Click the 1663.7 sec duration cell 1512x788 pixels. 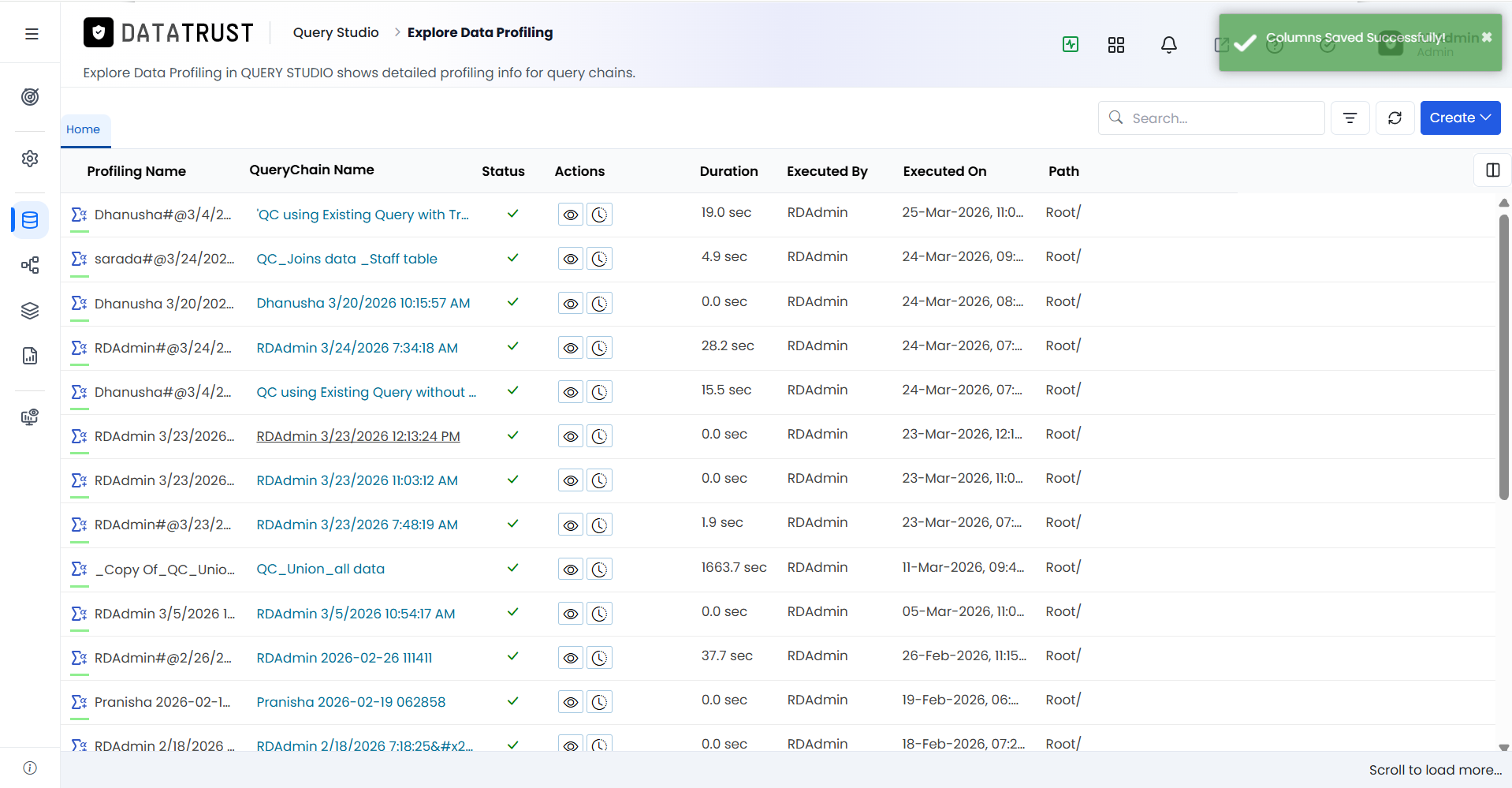734,567
